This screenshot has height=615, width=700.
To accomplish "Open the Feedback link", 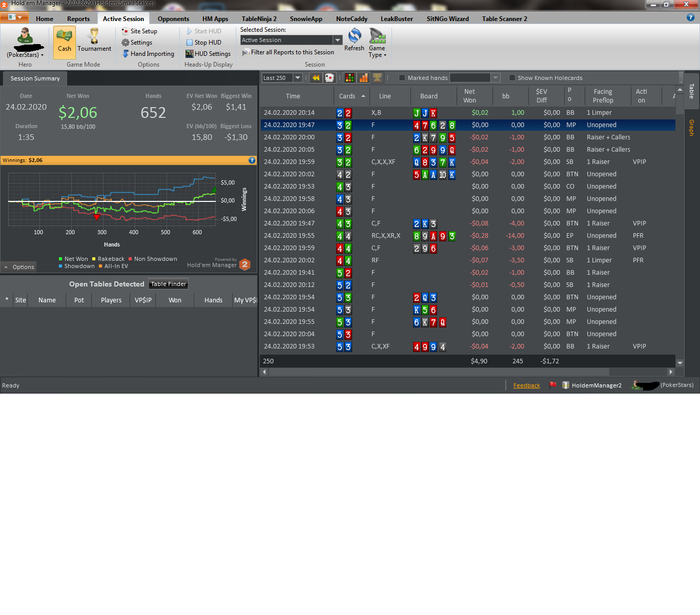I will pyautogui.click(x=526, y=385).
